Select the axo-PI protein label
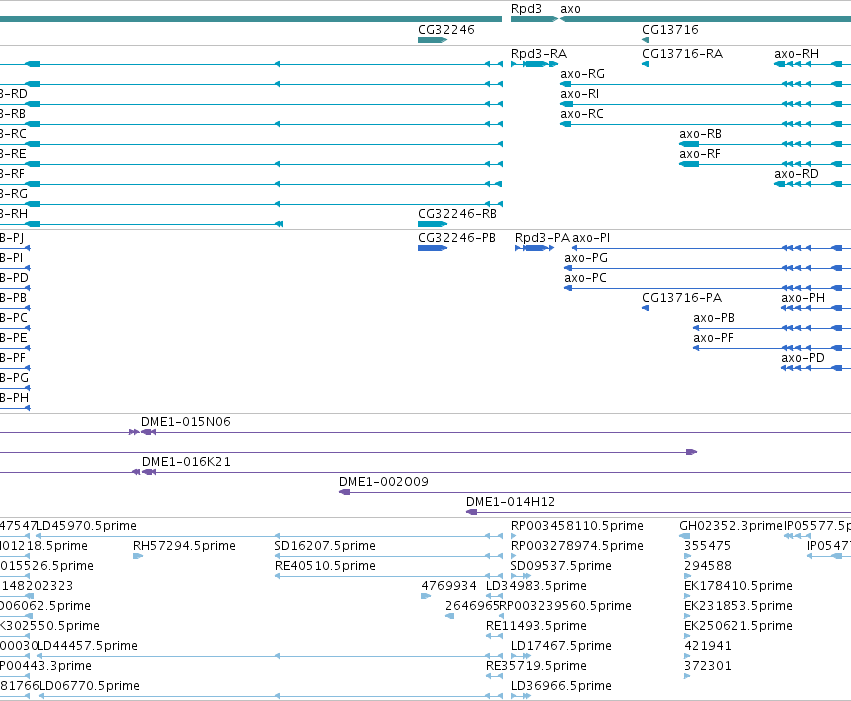 click(x=591, y=238)
